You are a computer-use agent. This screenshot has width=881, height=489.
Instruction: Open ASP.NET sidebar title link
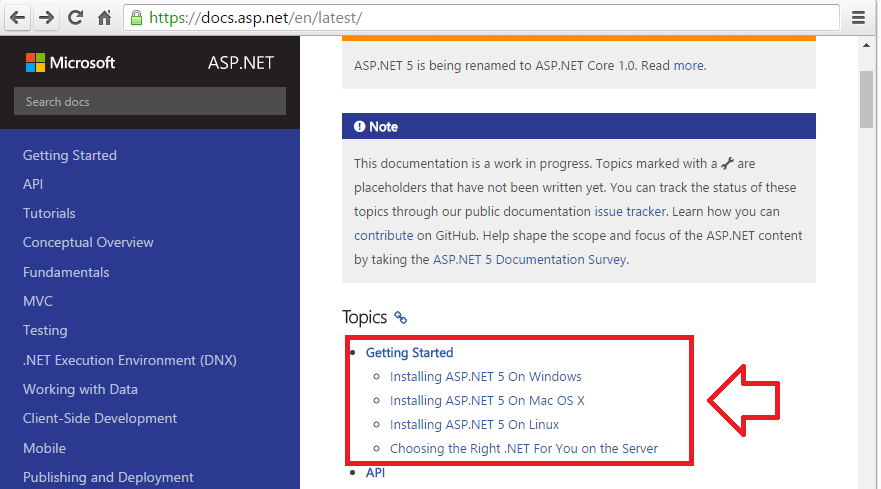pyautogui.click(x=241, y=62)
